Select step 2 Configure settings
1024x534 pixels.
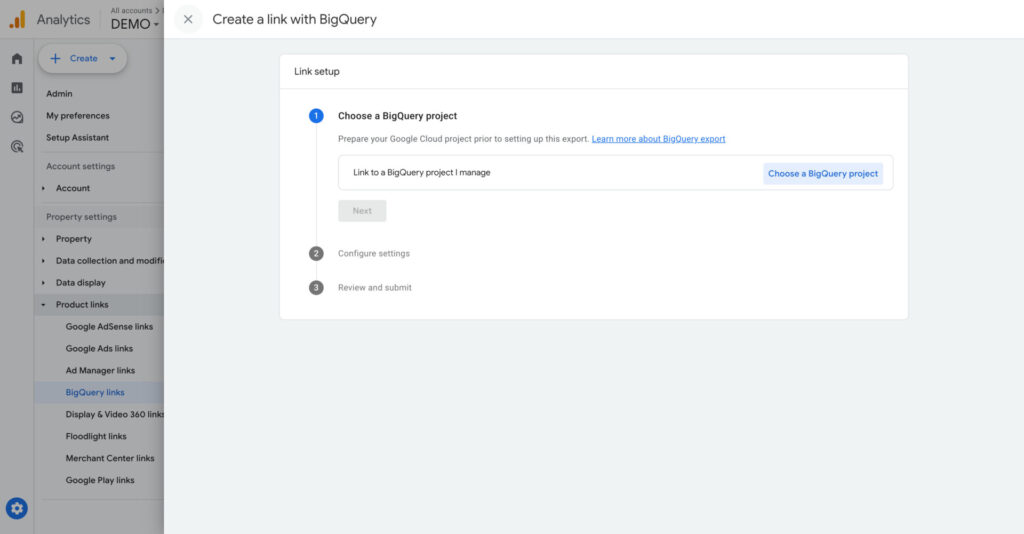[373, 253]
